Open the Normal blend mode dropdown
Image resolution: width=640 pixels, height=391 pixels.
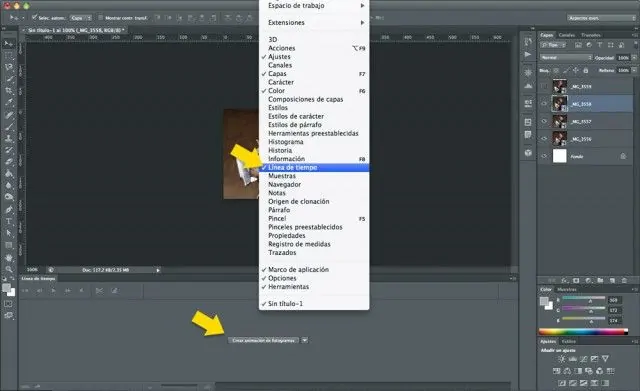click(566, 58)
